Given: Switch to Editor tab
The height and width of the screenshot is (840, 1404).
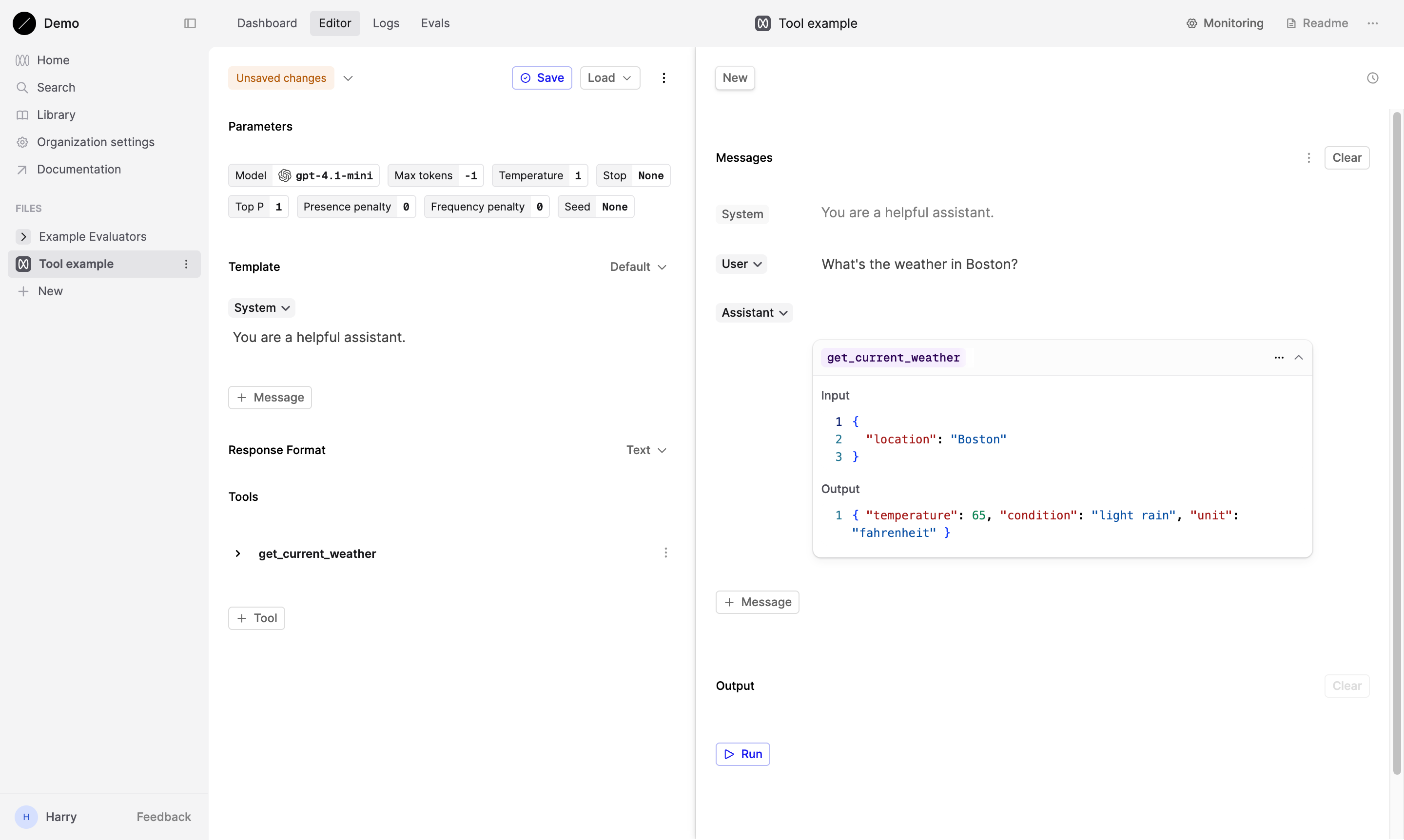Looking at the screenshot, I should (335, 23).
